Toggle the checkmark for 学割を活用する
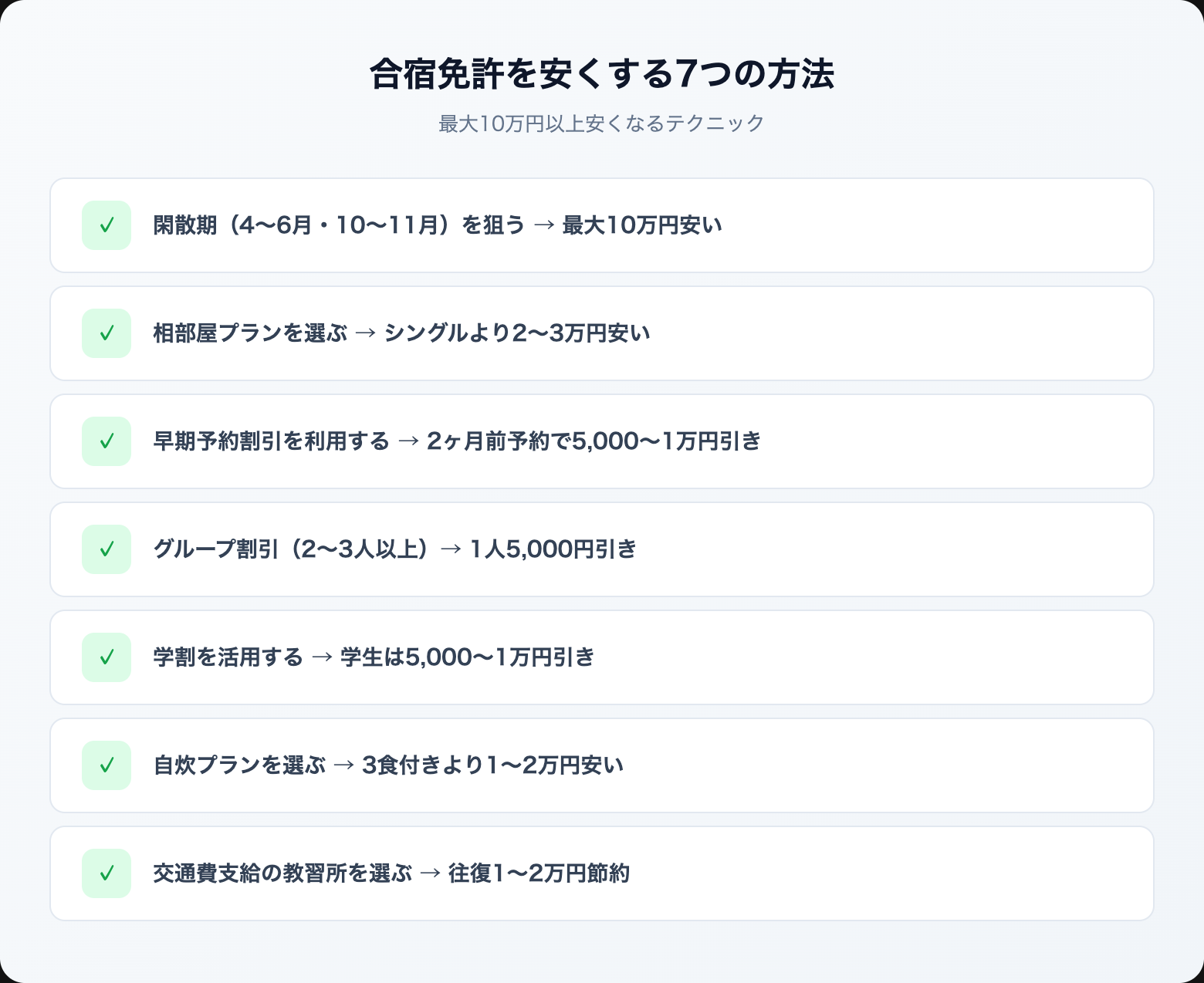 (107, 657)
